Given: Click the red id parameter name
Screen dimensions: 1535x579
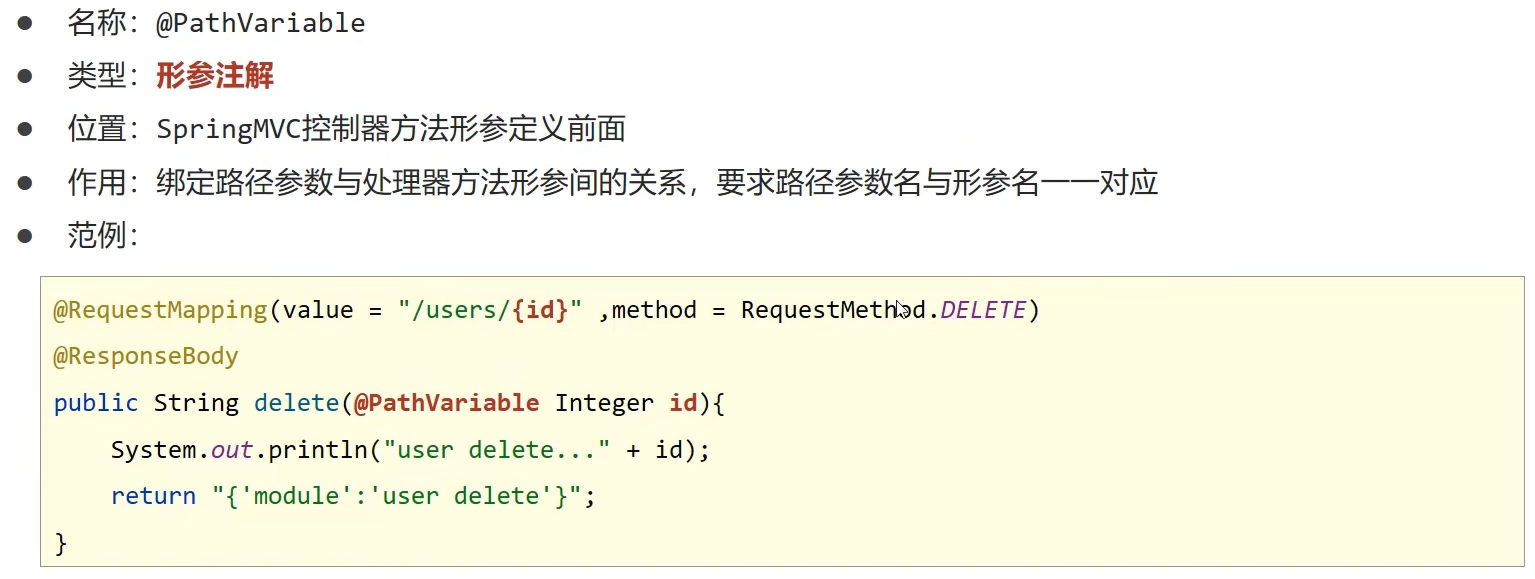Looking at the screenshot, I should pos(683,403).
